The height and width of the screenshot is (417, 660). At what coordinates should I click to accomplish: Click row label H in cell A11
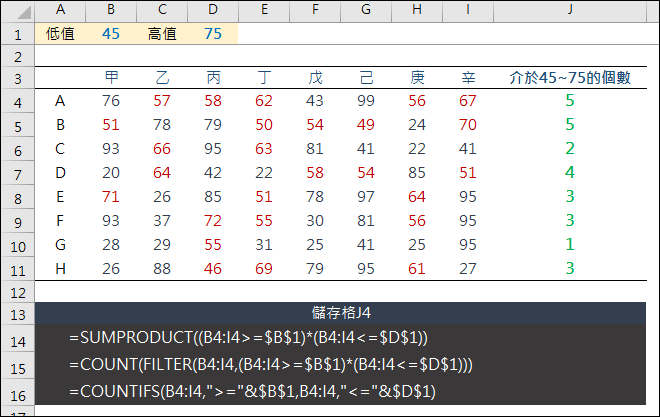point(60,268)
